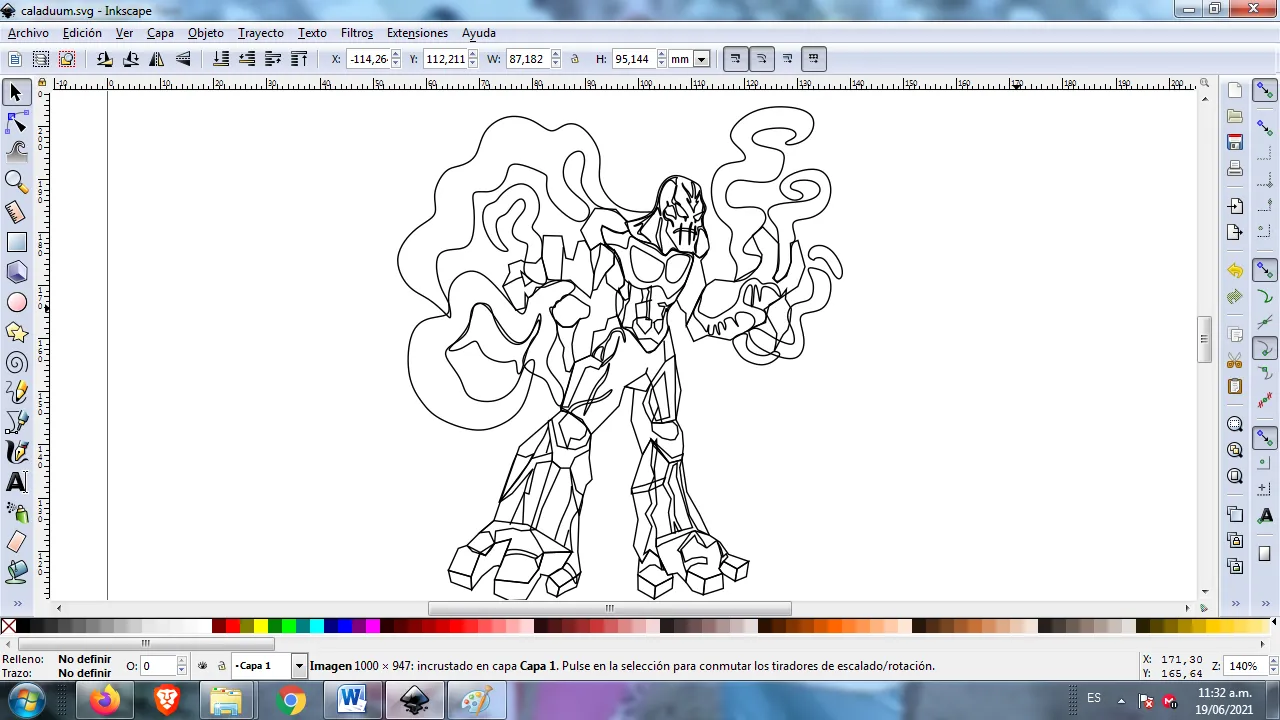Select the Selector arrow tool
Viewport: 1280px width, 720px height.
[16, 92]
